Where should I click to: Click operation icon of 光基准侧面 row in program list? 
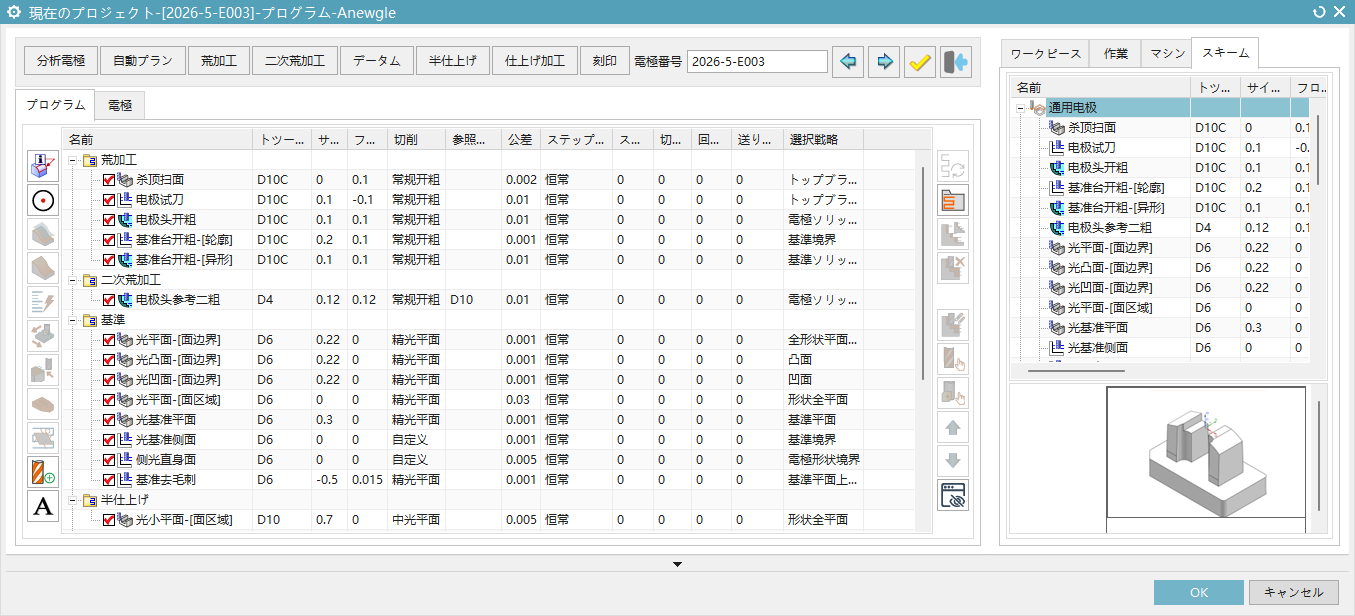coord(126,440)
